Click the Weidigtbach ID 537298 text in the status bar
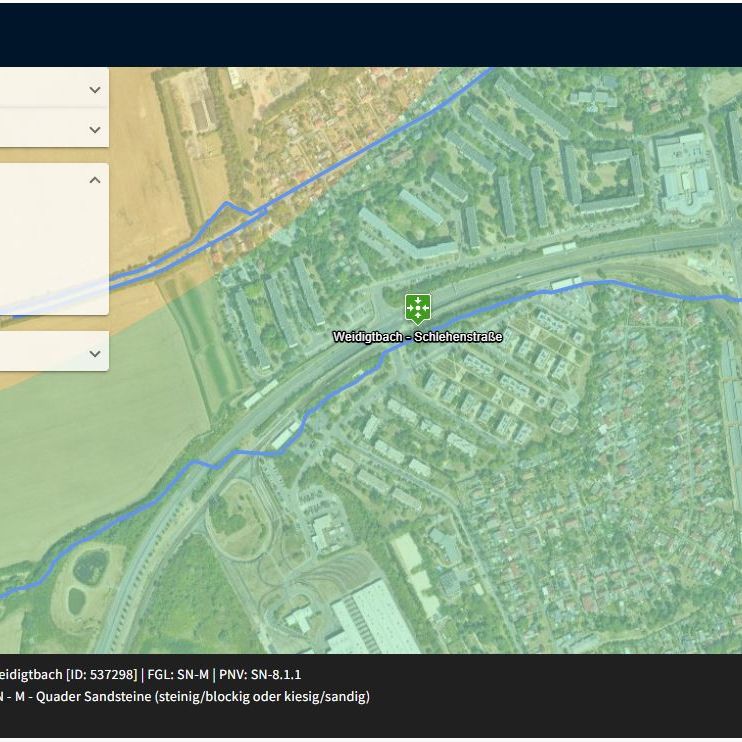 tap(69, 674)
